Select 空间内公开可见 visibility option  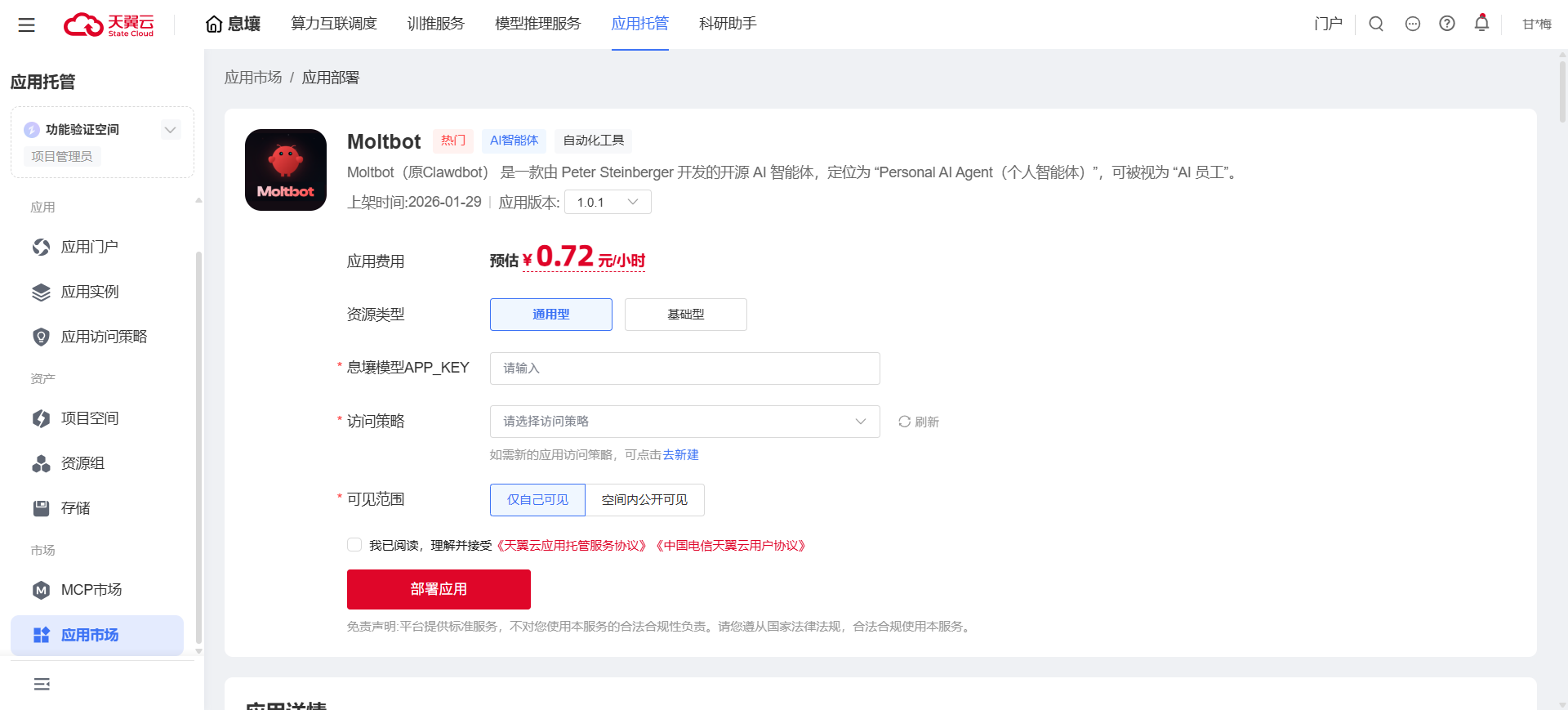(644, 500)
